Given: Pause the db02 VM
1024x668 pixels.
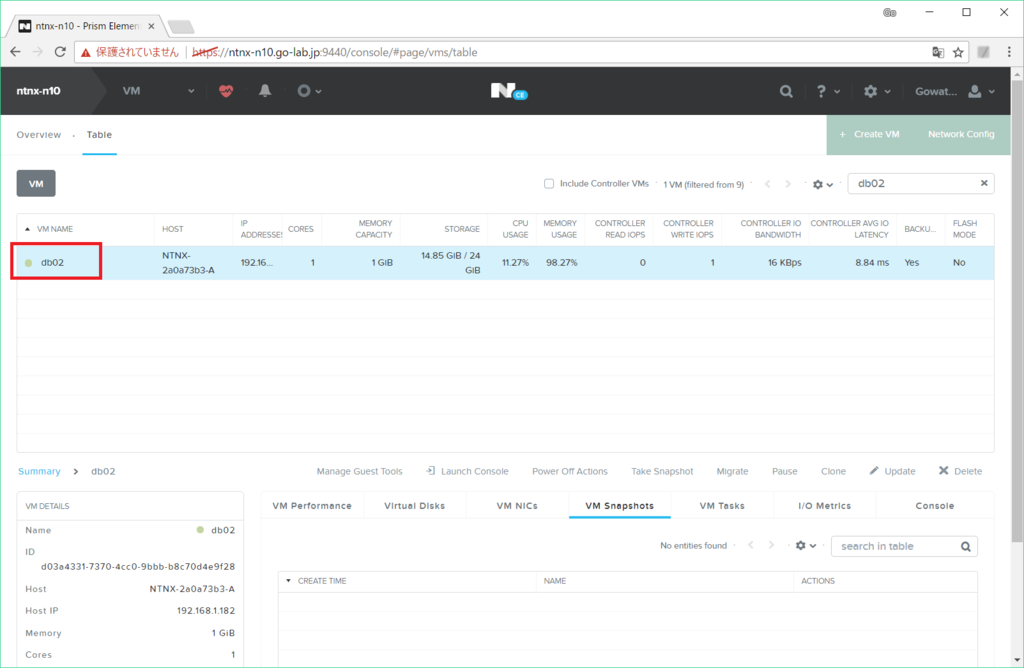Looking at the screenshot, I should click(784, 471).
